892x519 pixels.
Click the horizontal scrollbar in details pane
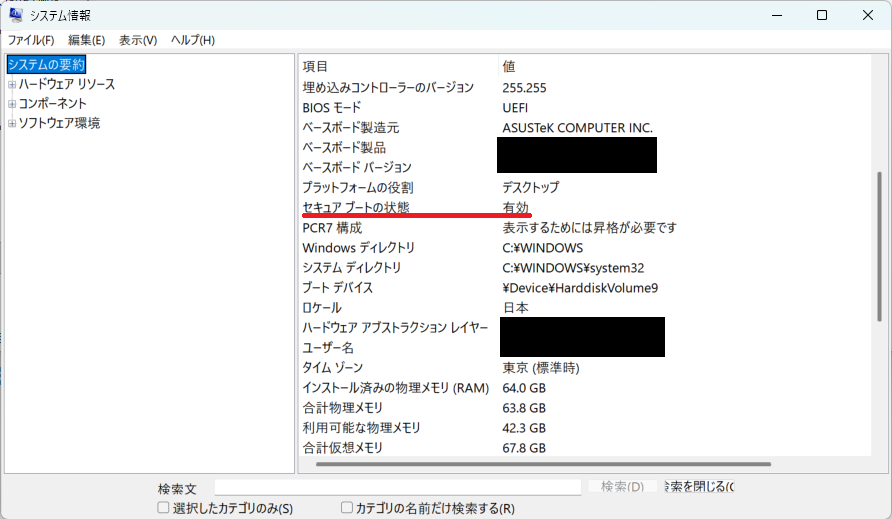pos(543,465)
